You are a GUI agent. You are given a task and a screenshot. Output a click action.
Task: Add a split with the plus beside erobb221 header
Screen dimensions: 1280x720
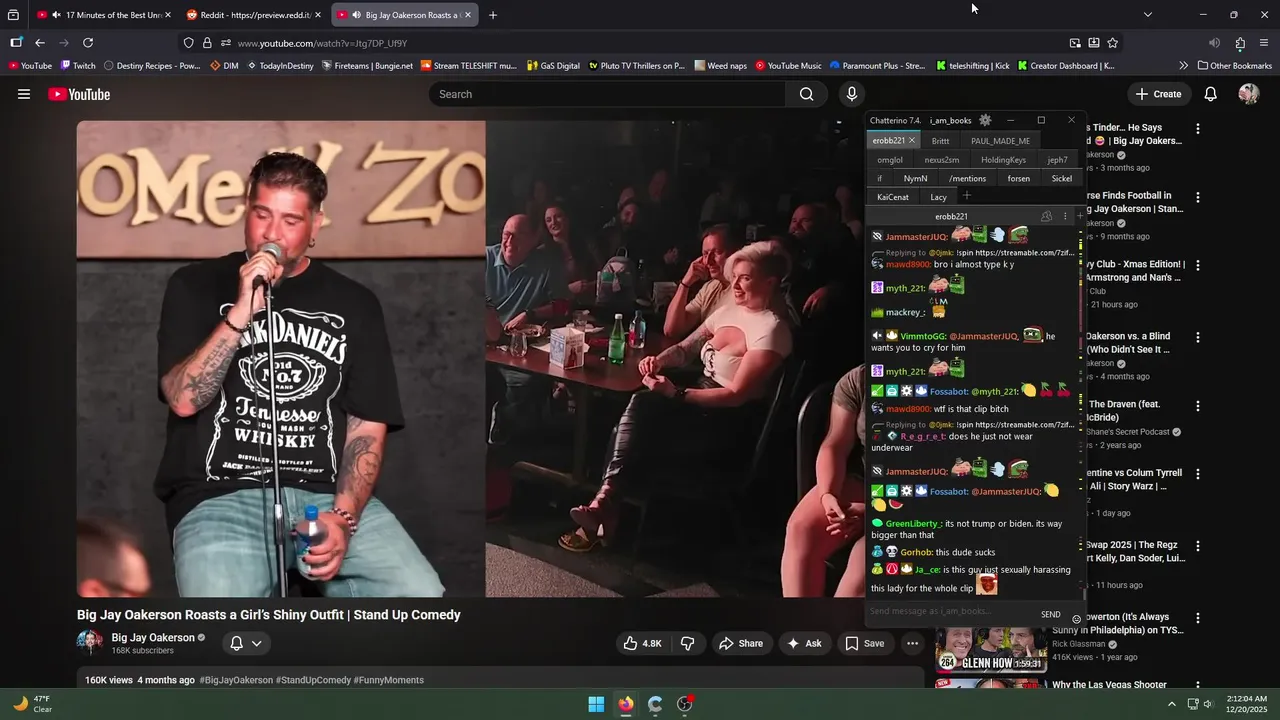click(x=1079, y=216)
